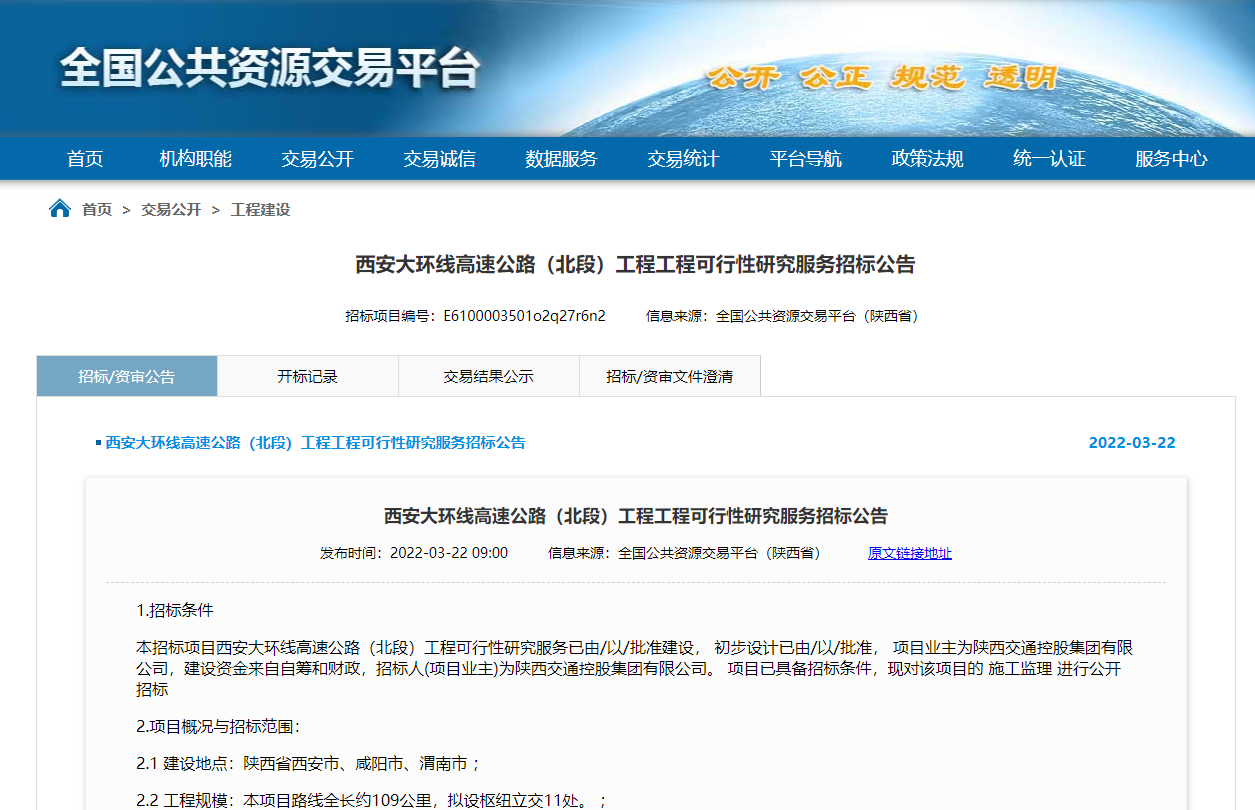Open the 服务中心 menu item
The width and height of the screenshot is (1255, 810).
pos(1171,159)
